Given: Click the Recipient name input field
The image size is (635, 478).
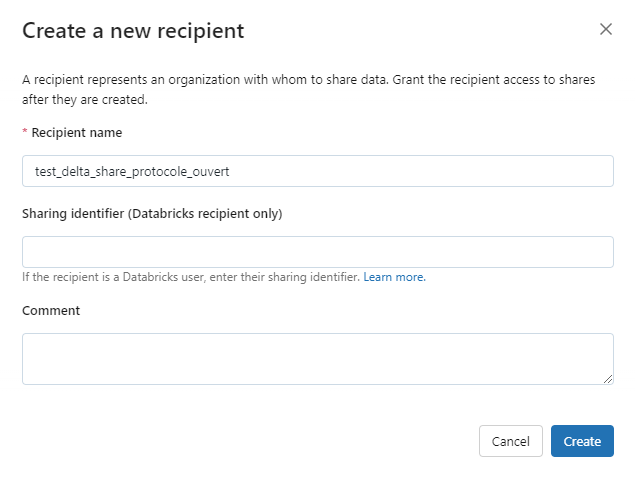Looking at the screenshot, I should tap(318, 171).
